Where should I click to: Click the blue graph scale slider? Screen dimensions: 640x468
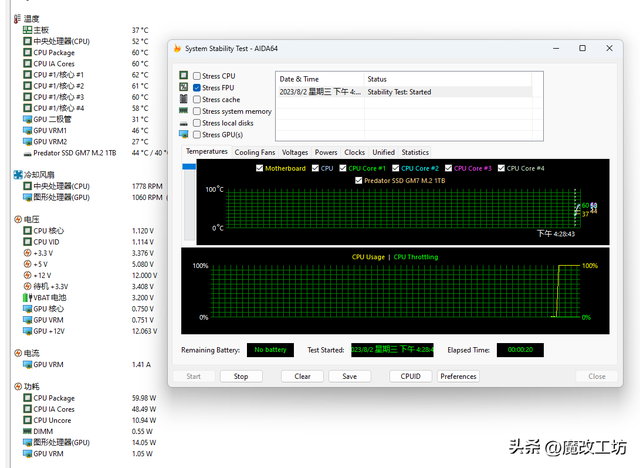[x=189, y=166]
